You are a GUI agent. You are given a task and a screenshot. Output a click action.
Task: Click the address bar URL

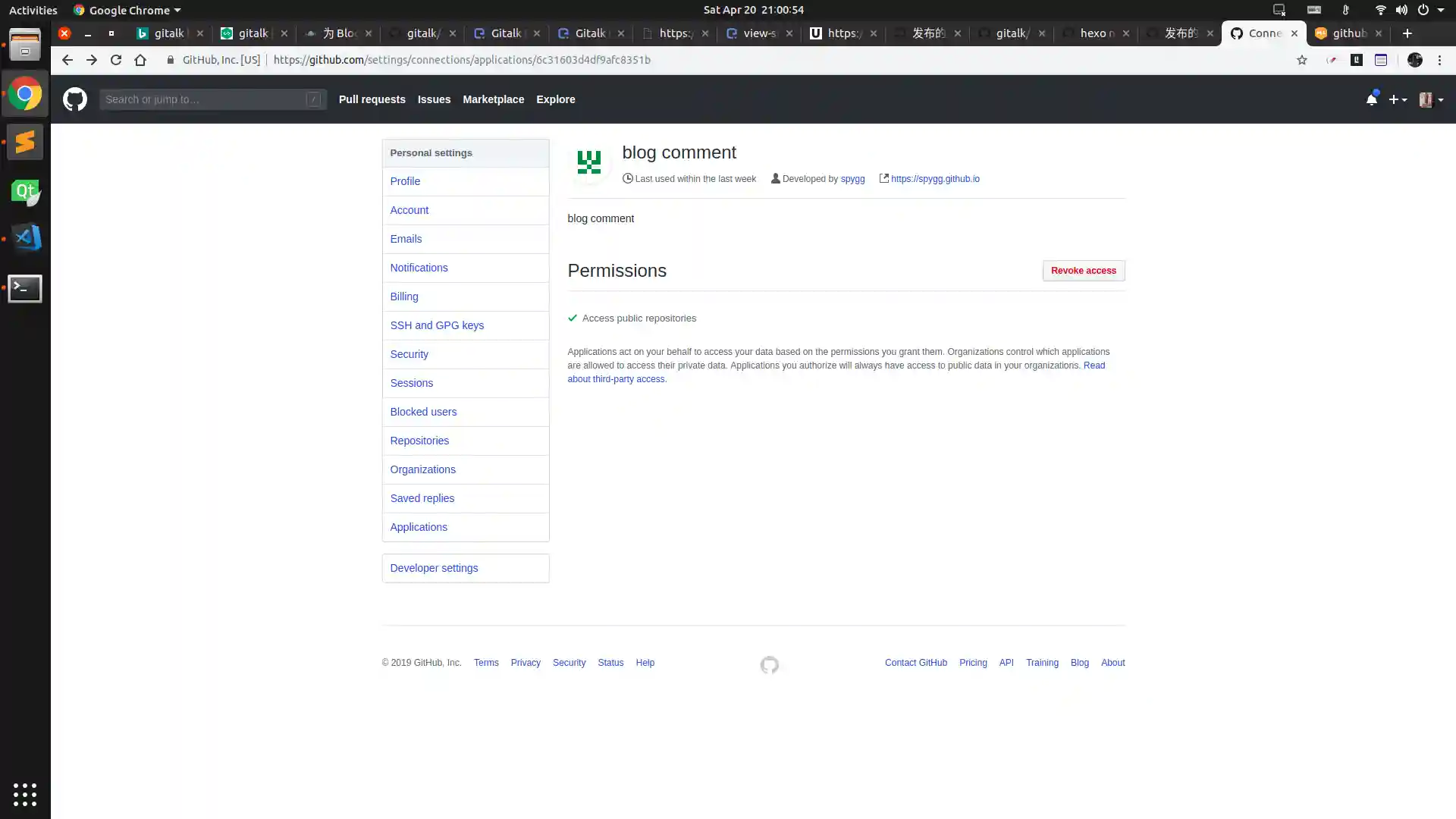(462, 60)
